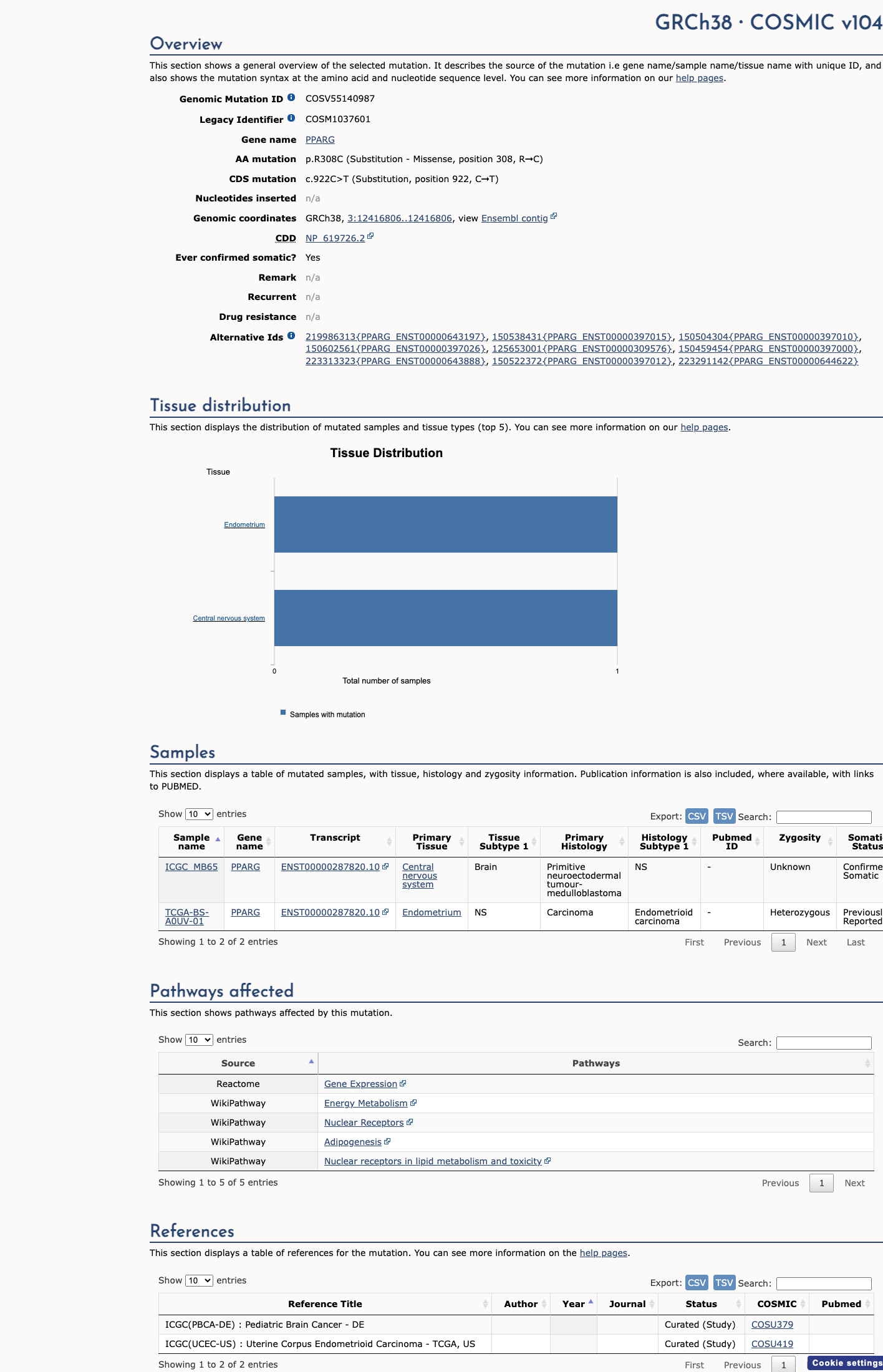Open References table entries-per-page dropdown
The image size is (883, 1372).
coord(199,1280)
